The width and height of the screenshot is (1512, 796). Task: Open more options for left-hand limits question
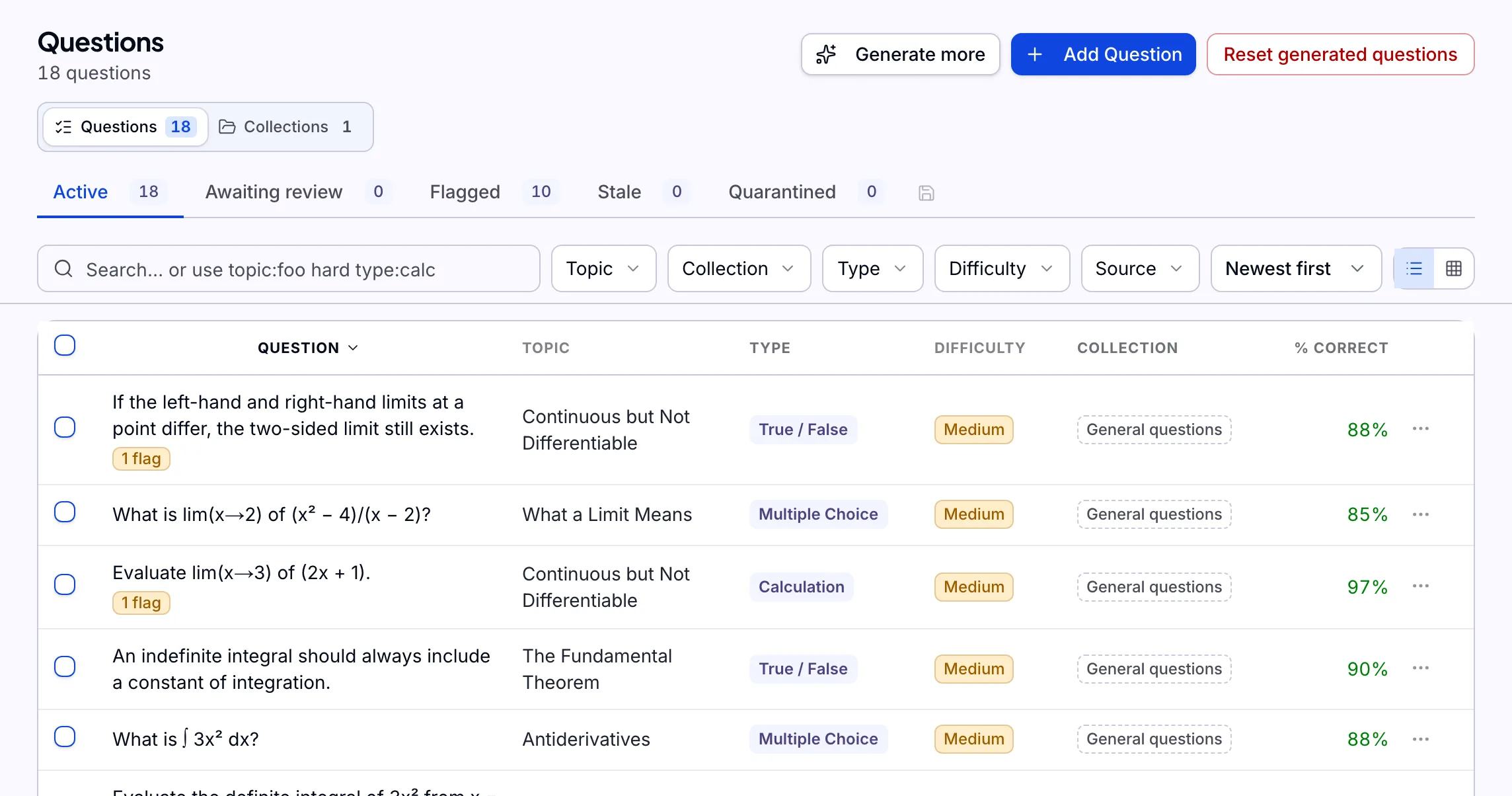(x=1421, y=429)
